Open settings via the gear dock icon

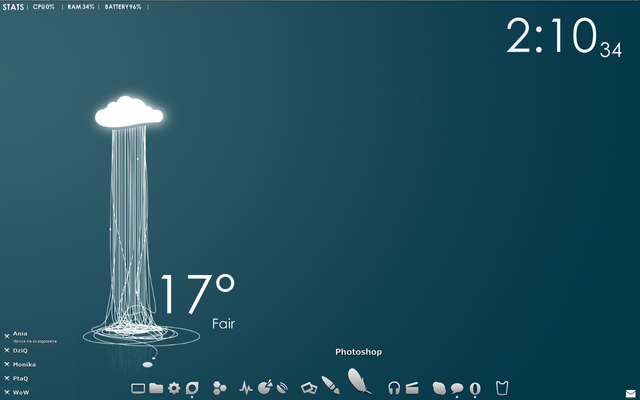click(174, 388)
